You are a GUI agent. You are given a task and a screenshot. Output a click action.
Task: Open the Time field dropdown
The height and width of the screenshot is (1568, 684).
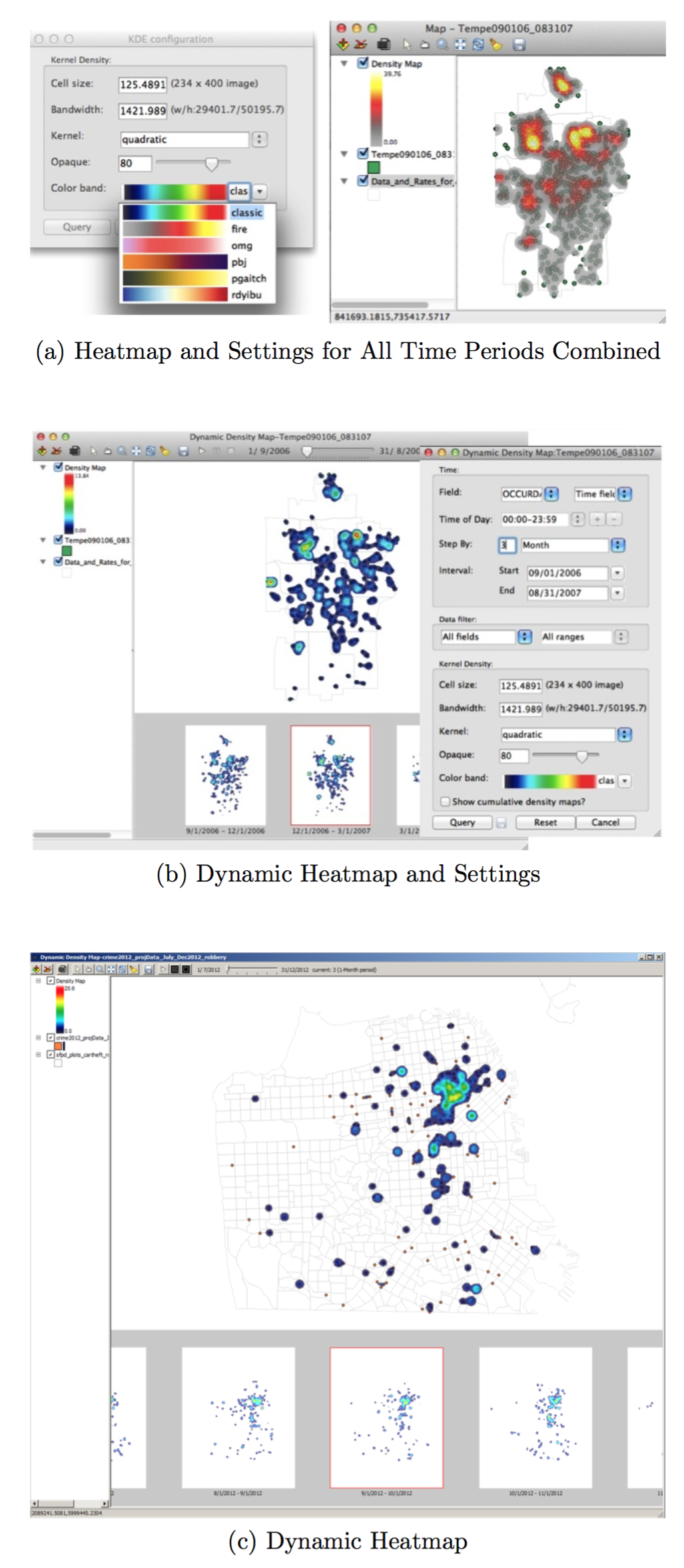tap(624, 494)
